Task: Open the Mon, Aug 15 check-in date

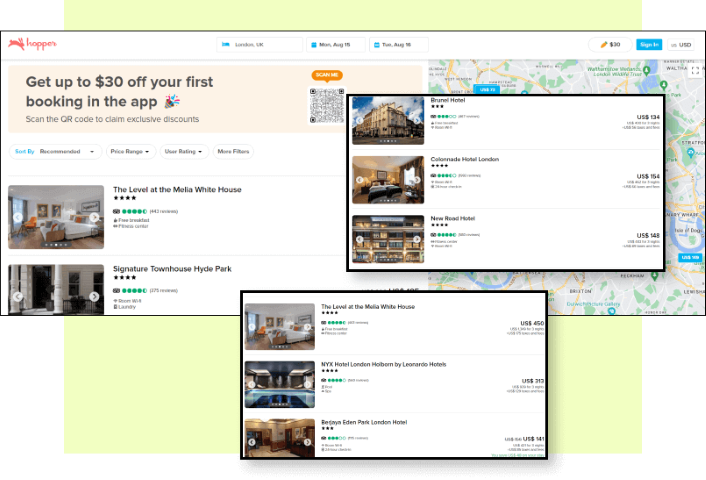Action: [336, 45]
